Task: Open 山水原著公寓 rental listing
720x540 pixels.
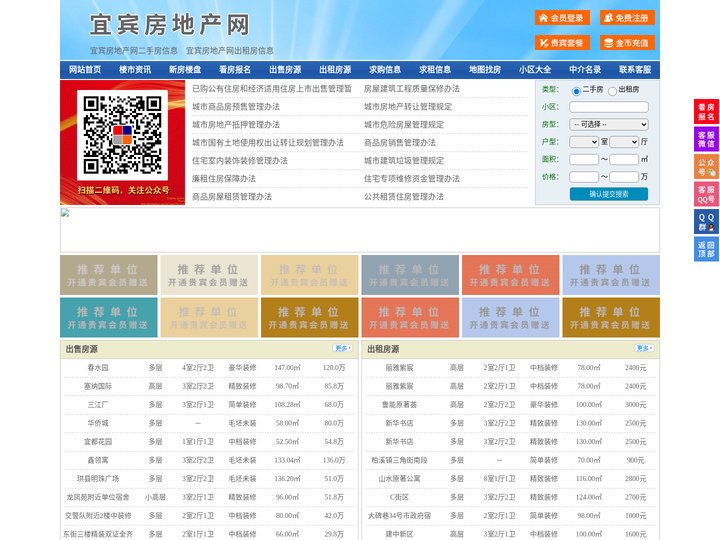Action: point(399,478)
